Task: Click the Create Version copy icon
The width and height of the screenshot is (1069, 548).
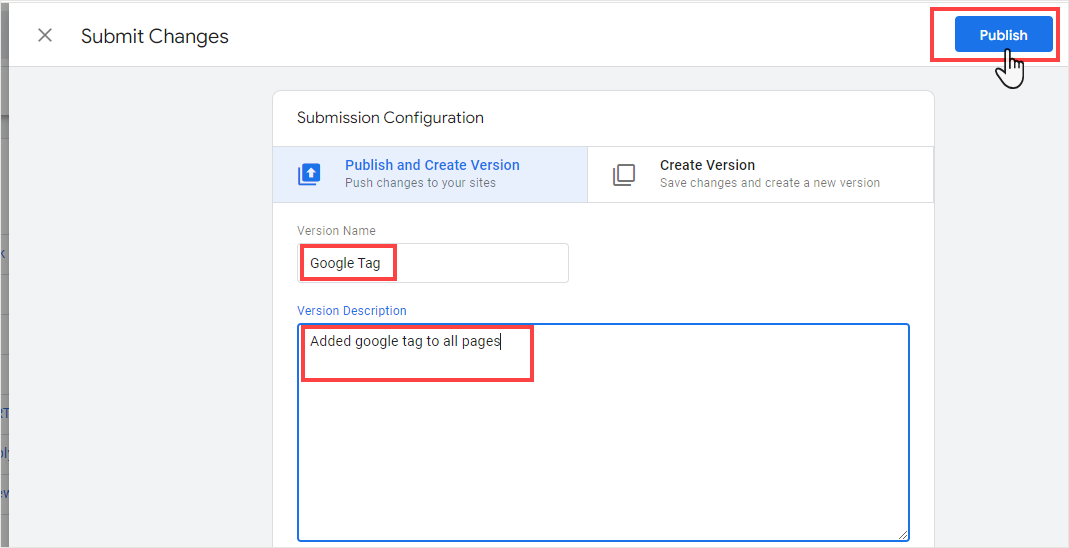Action: coord(624,174)
